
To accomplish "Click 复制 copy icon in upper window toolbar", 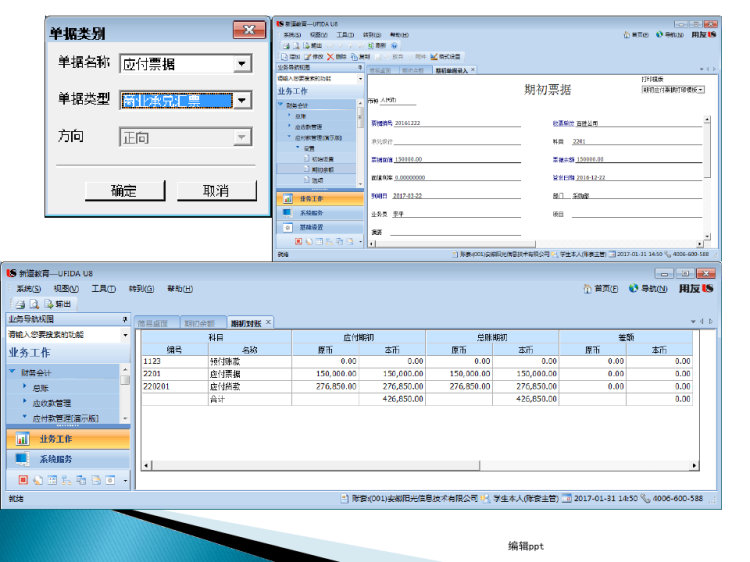I will (x=354, y=56).
